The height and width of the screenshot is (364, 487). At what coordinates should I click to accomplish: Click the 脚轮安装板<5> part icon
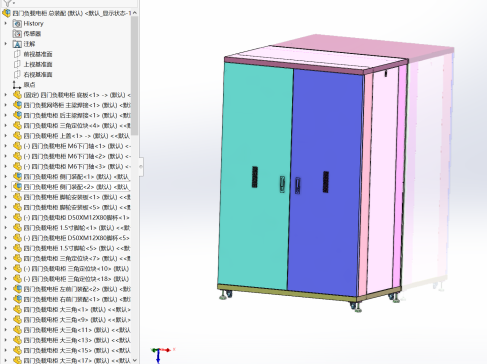(17, 207)
